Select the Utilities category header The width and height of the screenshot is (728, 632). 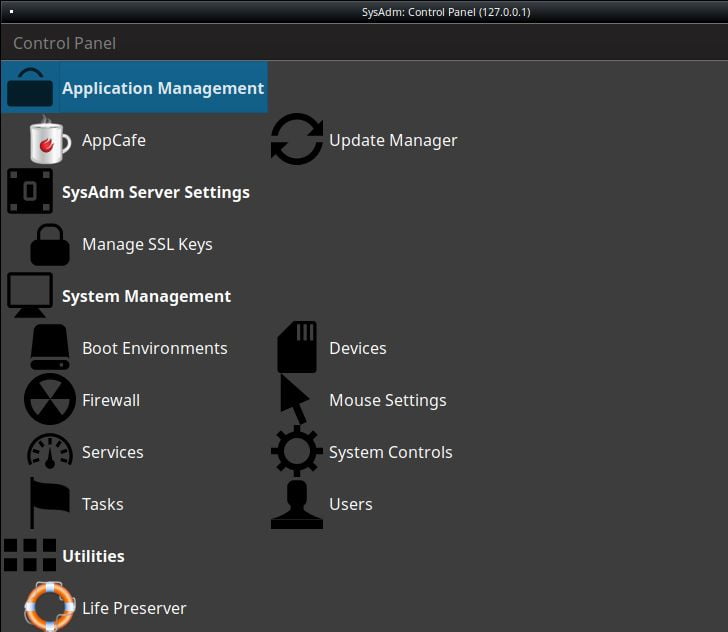coord(93,556)
